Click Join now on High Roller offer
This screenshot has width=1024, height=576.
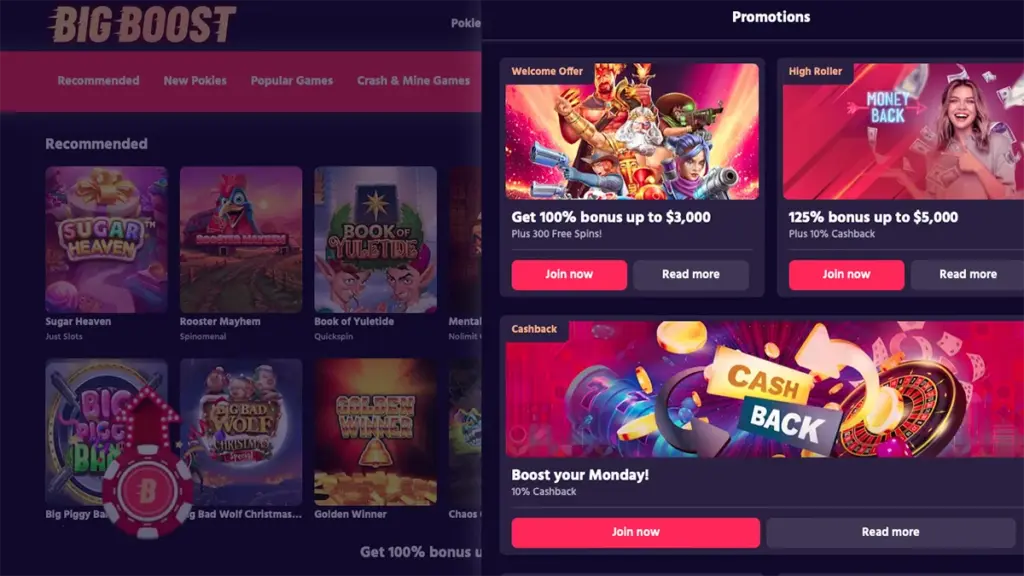coord(846,275)
